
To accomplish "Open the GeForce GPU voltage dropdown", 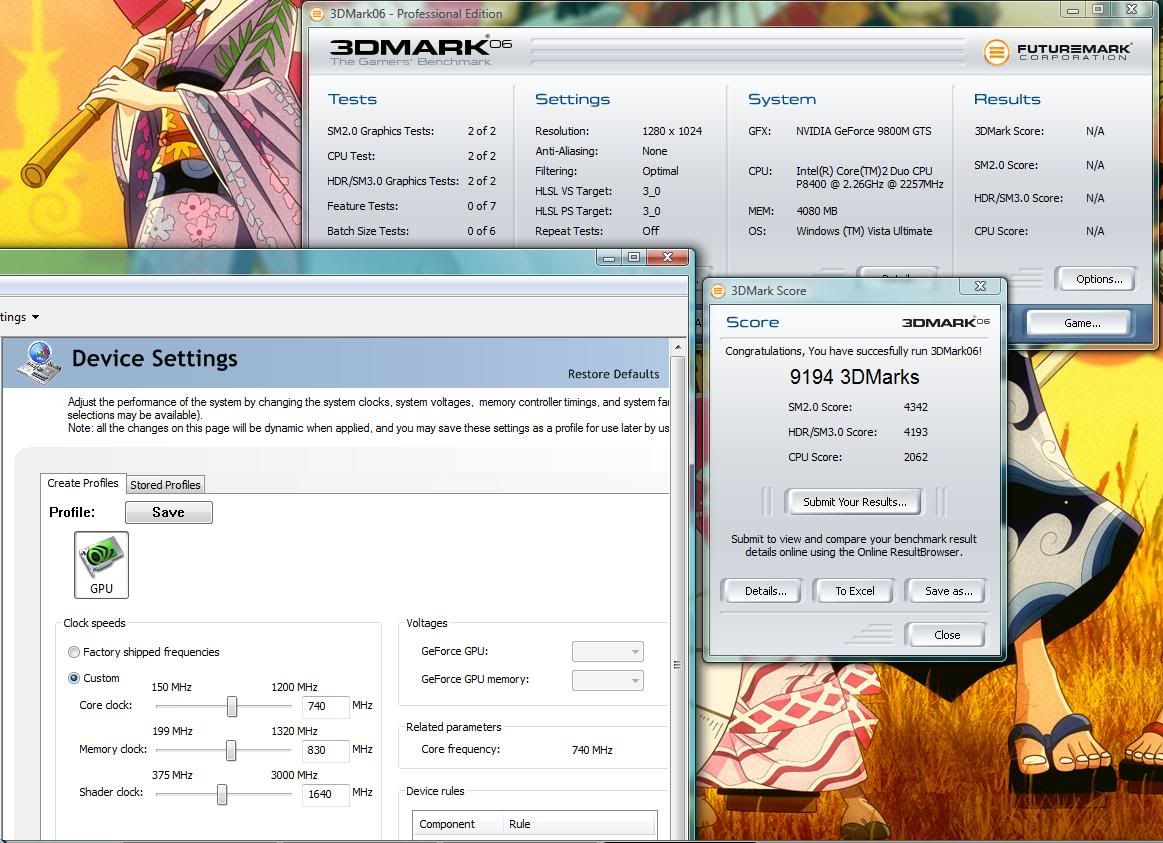I will pos(607,652).
